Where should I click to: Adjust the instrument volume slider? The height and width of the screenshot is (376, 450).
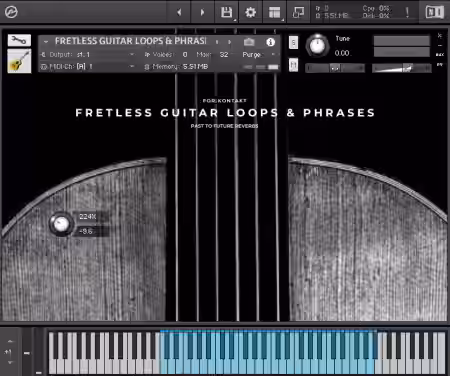[x=402, y=68]
